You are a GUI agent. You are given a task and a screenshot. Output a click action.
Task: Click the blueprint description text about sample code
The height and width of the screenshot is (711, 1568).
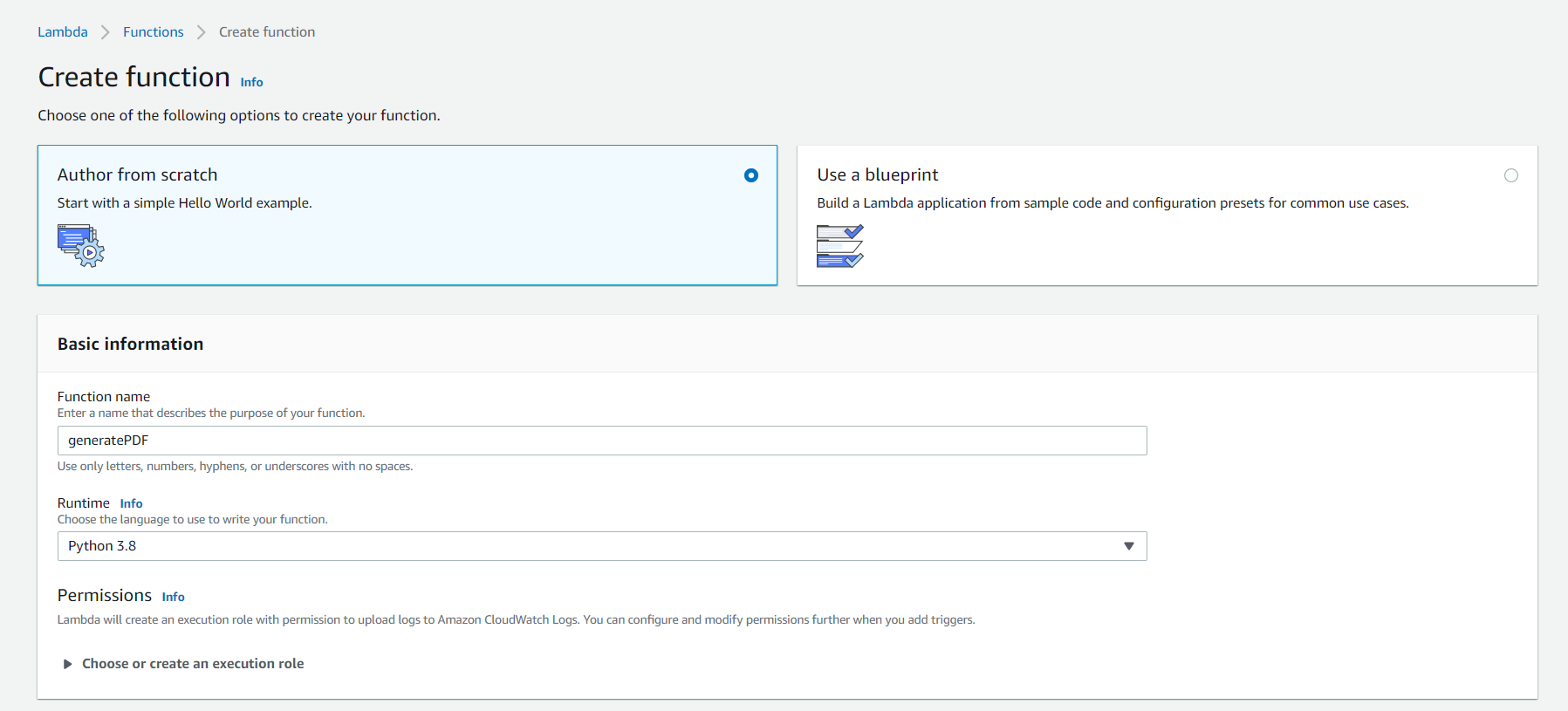pos(1113,203)
